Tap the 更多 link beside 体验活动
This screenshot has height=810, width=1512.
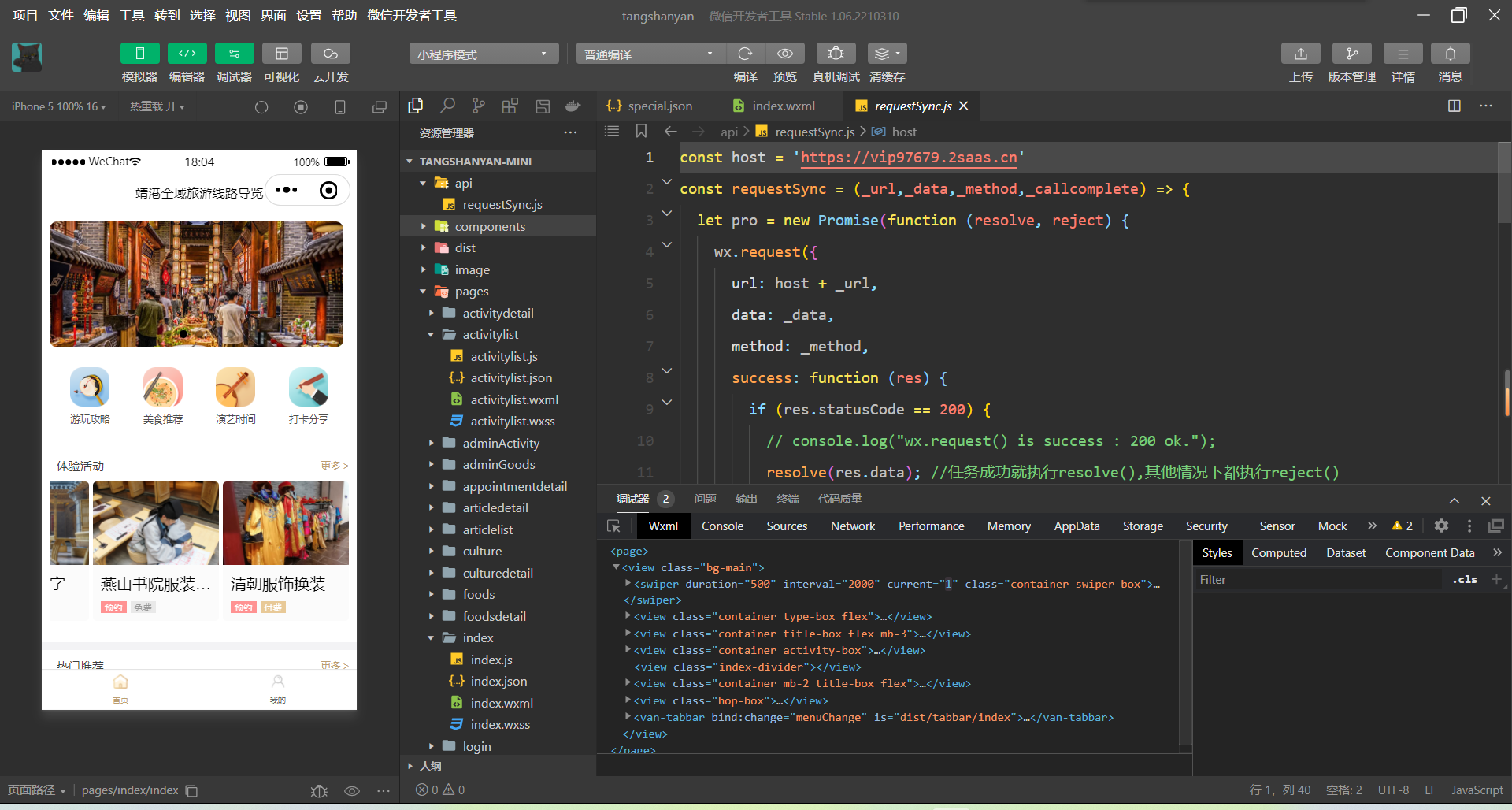coord(335,466)
